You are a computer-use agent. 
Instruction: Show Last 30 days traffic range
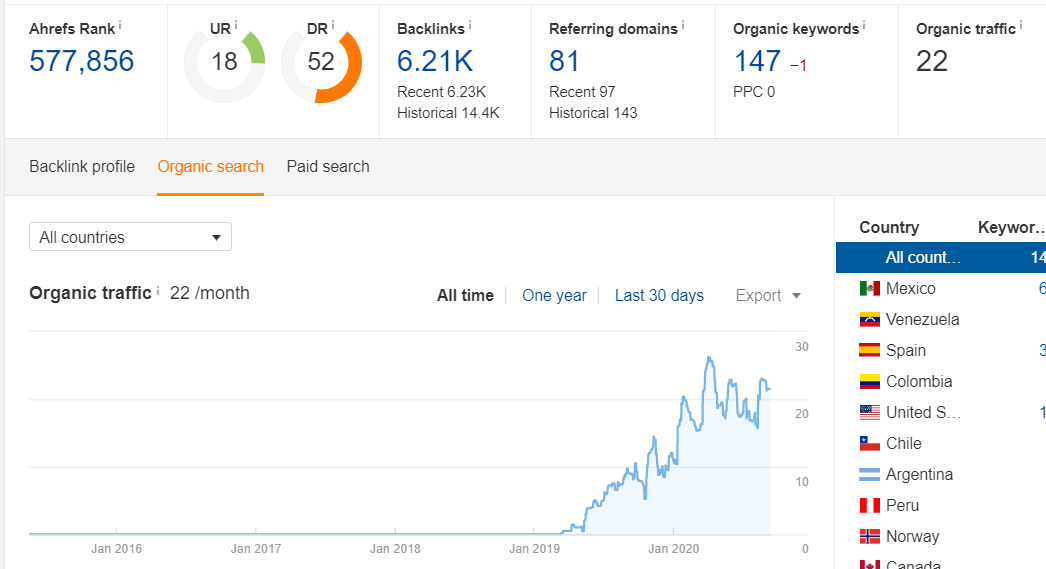pyautogui.click(x=659, y=296)
